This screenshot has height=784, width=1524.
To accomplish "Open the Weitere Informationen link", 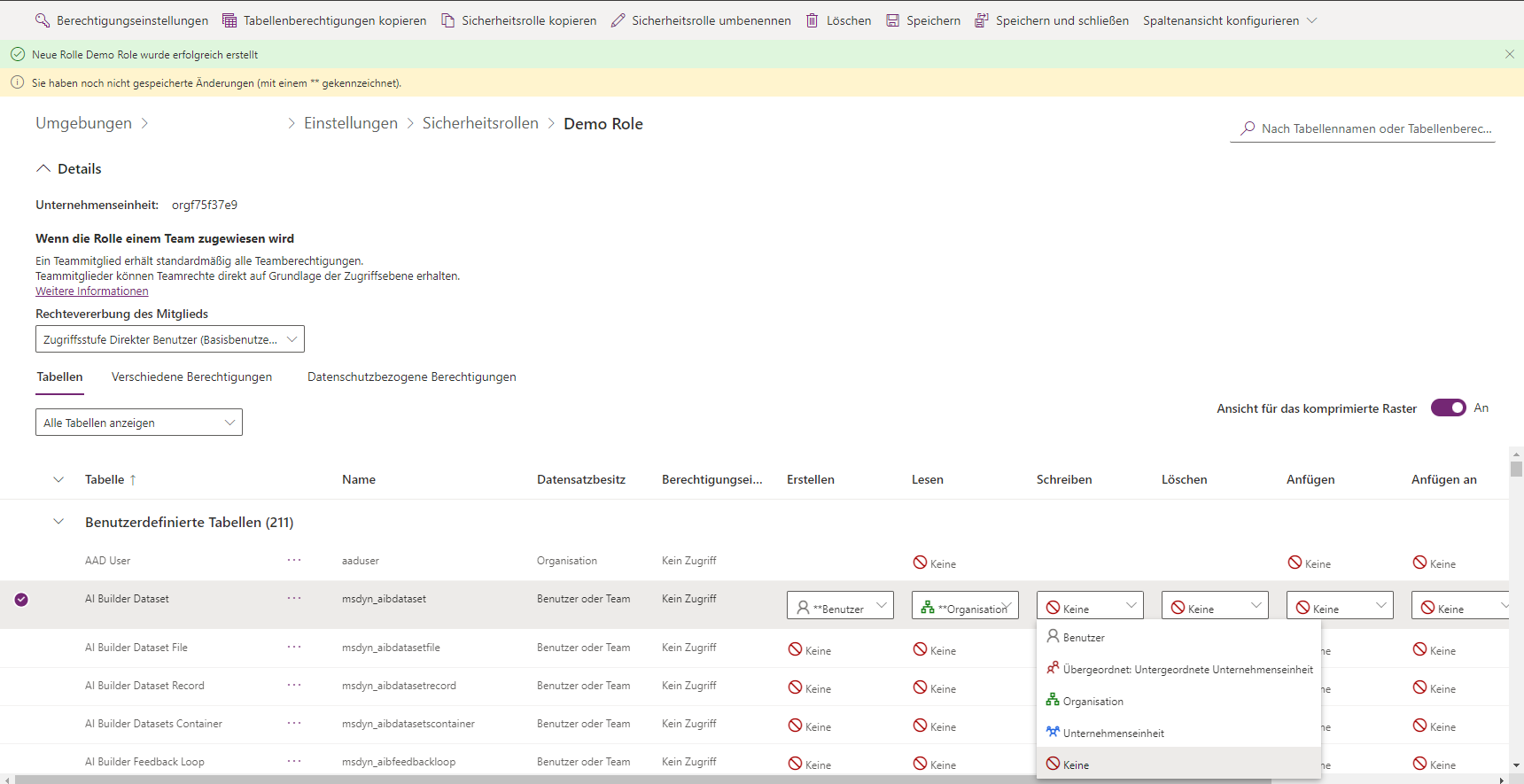I will tap(92, 291).
